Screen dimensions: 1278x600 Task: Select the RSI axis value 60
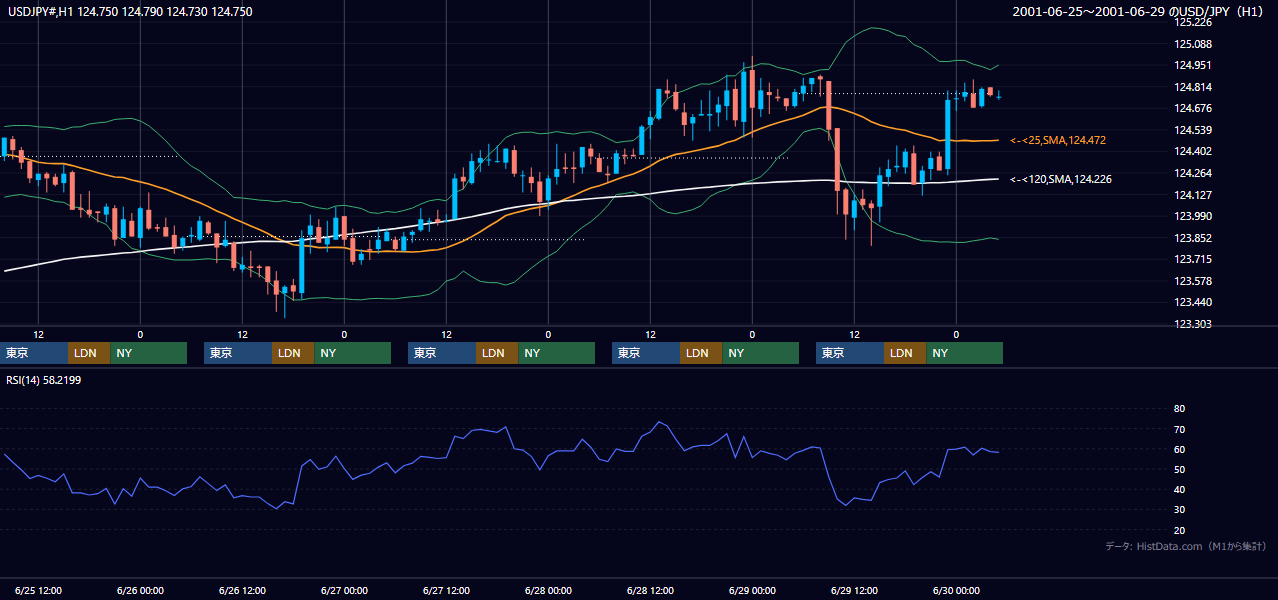click(1179, 449)
